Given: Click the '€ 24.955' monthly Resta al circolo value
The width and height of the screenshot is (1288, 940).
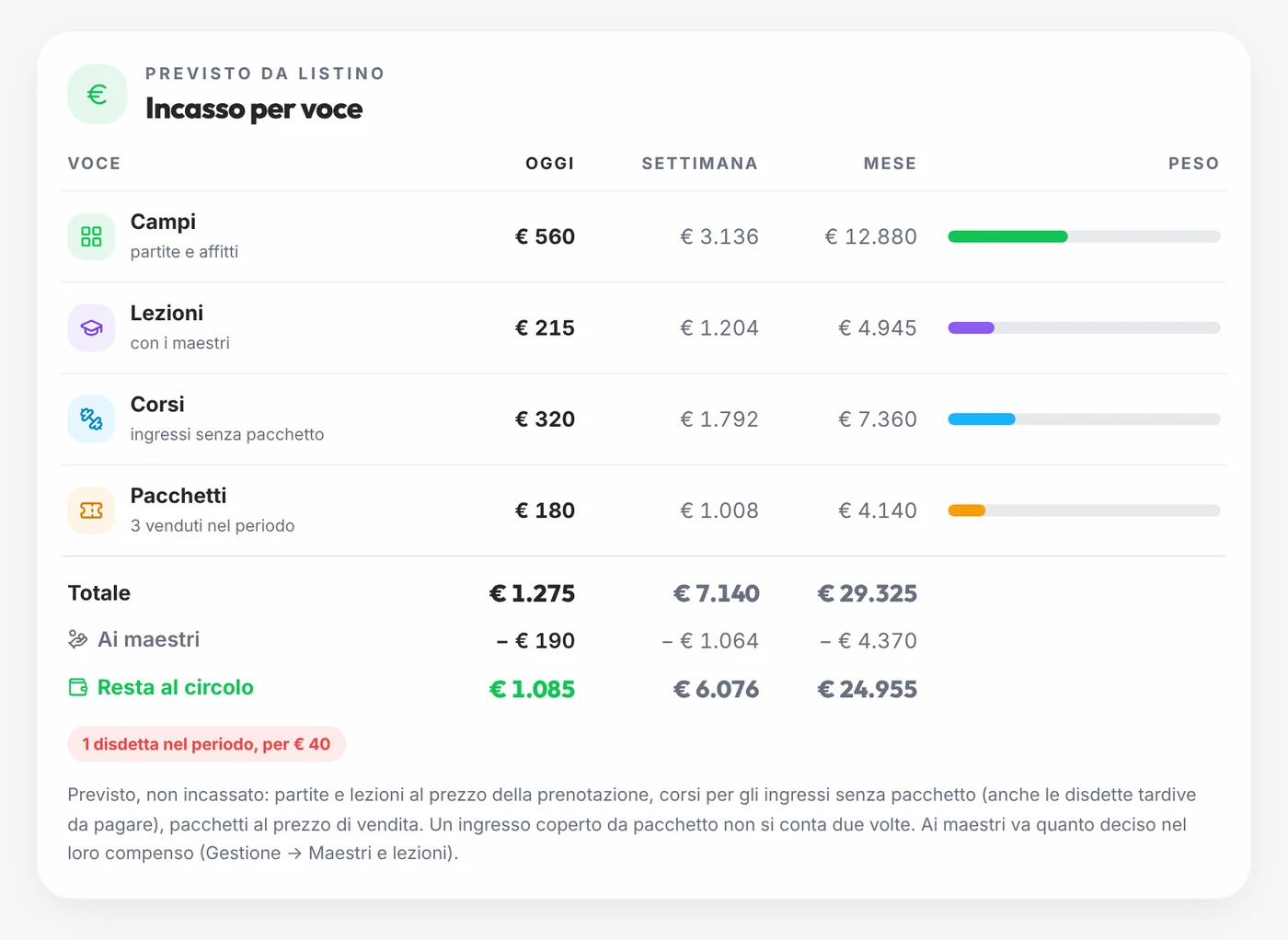Looking at the screenshot, I should [868, 689].
